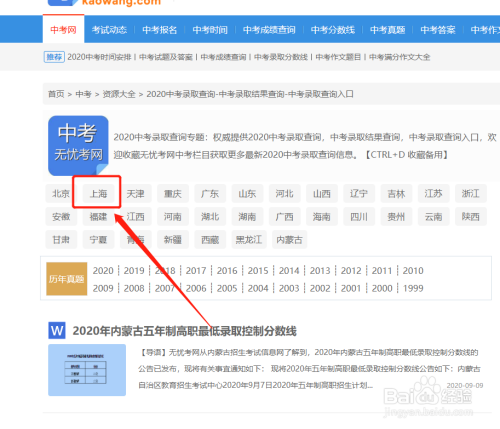The width and height of the screenshot is (500, 429).
Task: Select the 黑龙江 region button
Action: point(249,239)
